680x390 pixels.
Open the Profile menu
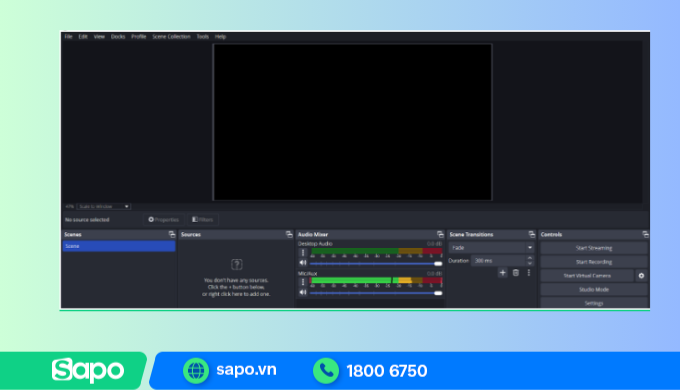139,37
